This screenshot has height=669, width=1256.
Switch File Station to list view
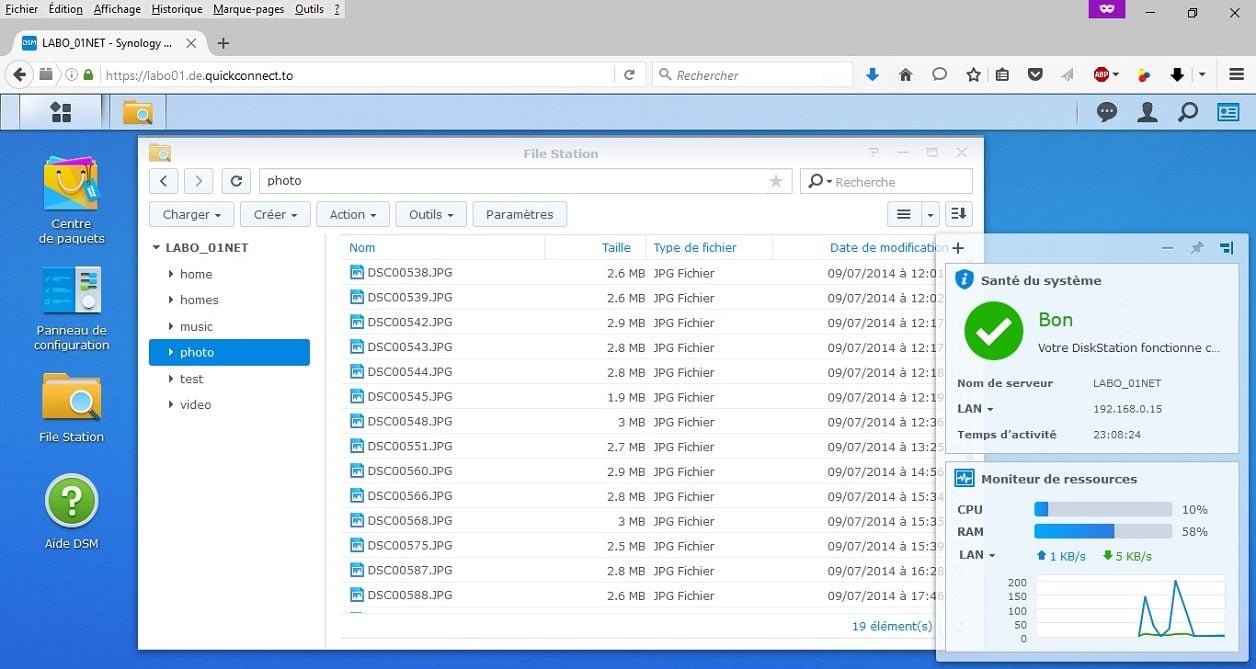904,214
